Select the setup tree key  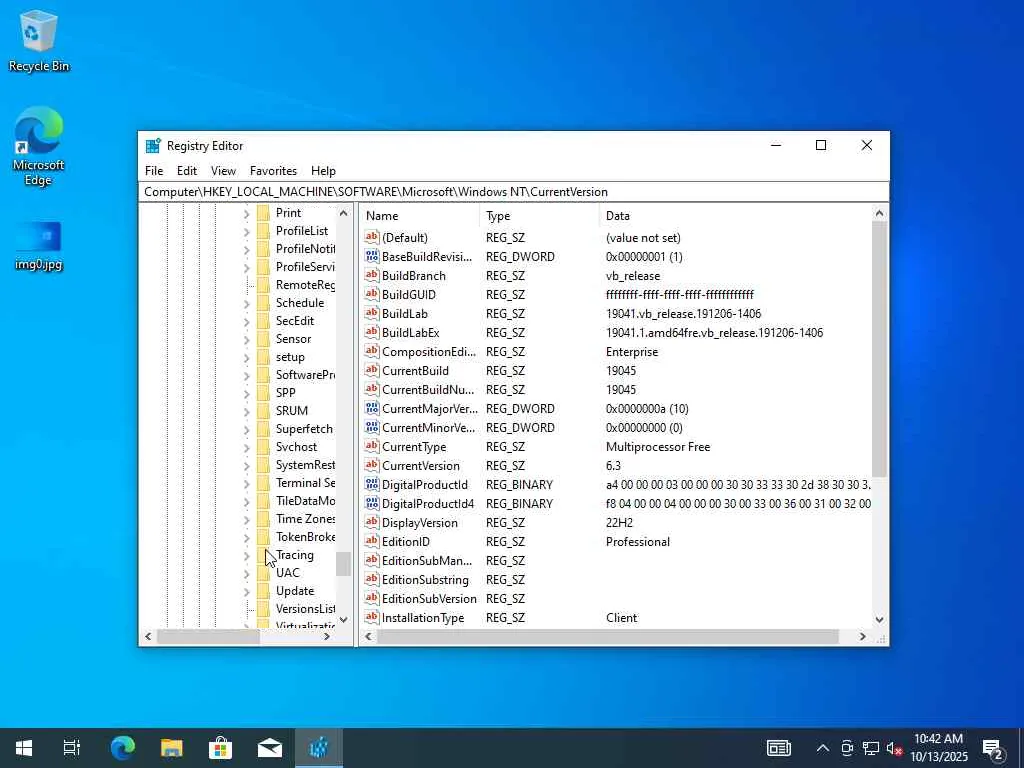click(x=290, y=357)
